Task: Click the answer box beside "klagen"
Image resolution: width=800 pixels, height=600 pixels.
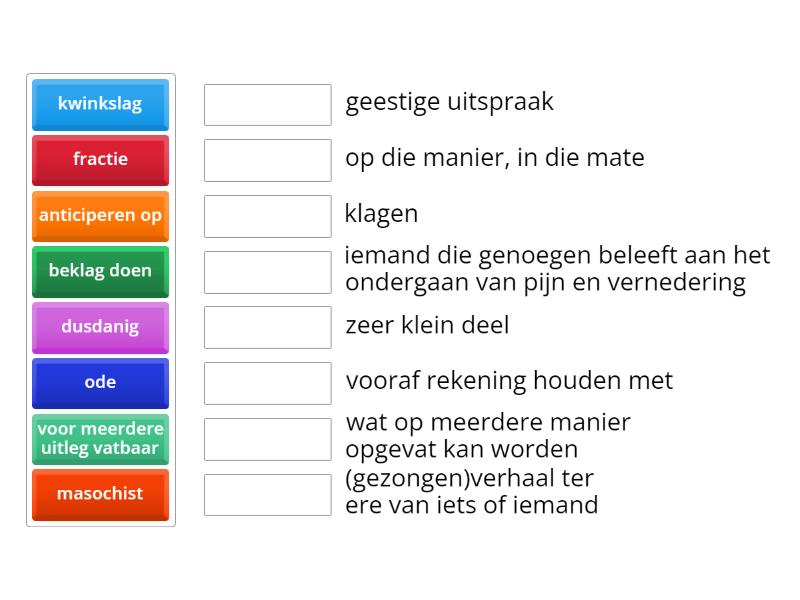Action: click(267, 214)
